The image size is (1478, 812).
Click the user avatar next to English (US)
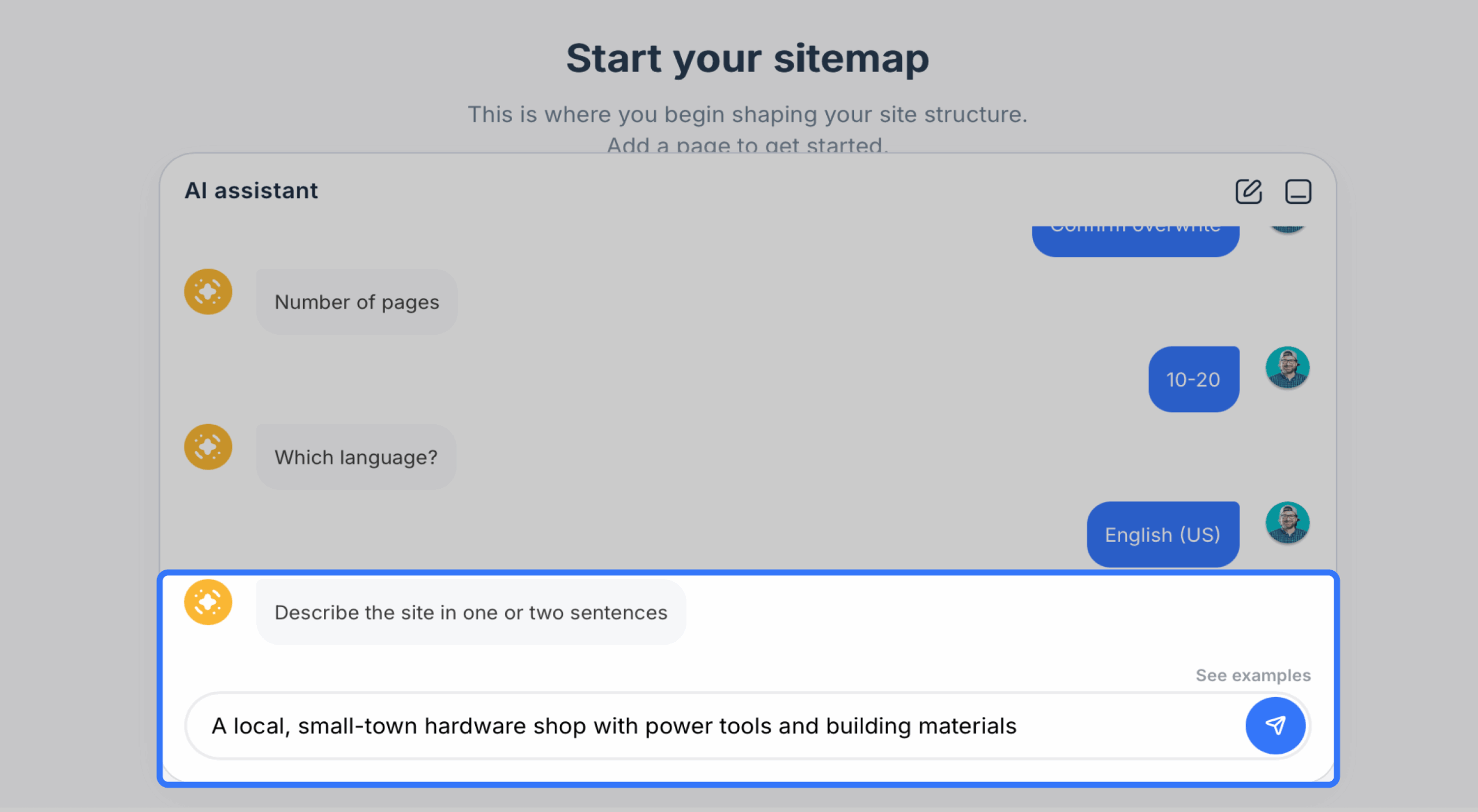click(1287, 523)
